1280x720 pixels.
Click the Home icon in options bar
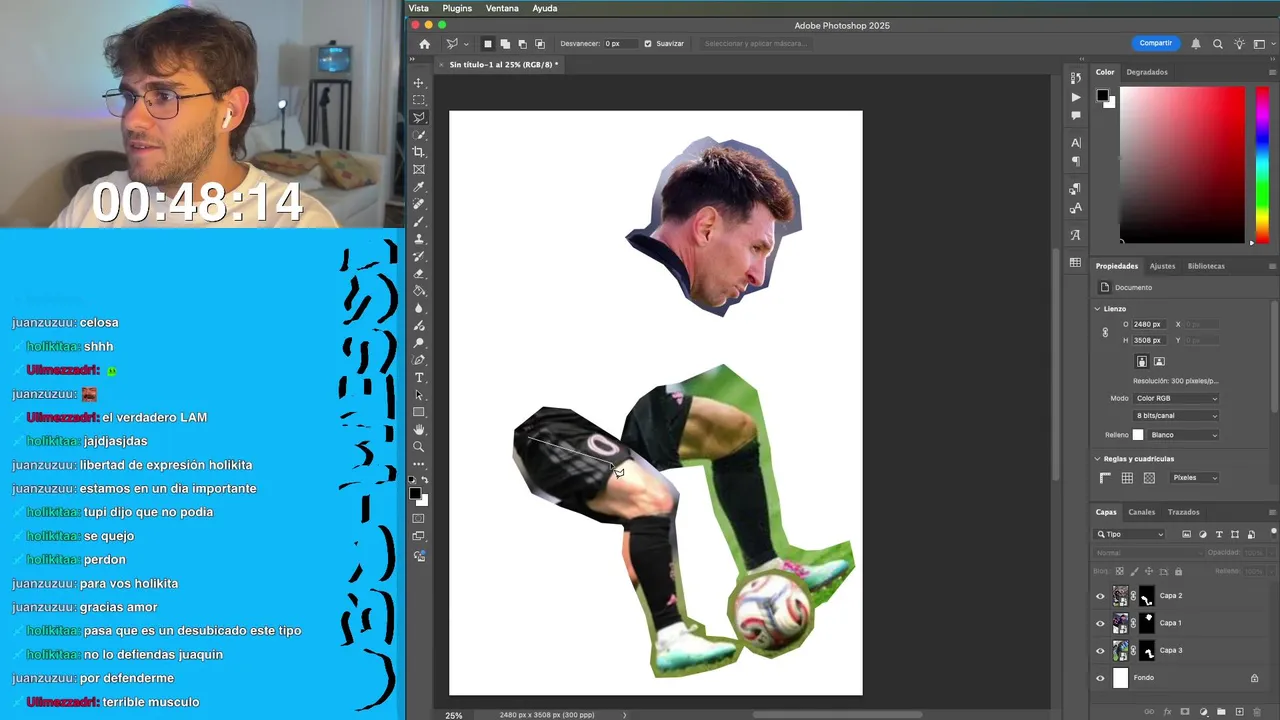(424, 44)
